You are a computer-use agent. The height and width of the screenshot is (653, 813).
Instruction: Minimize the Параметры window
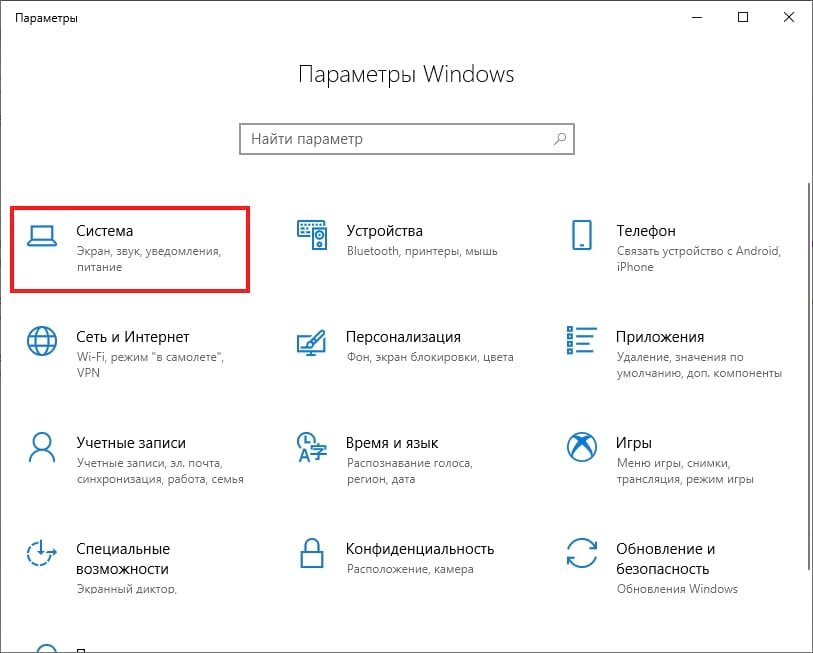tap(697, 17)
